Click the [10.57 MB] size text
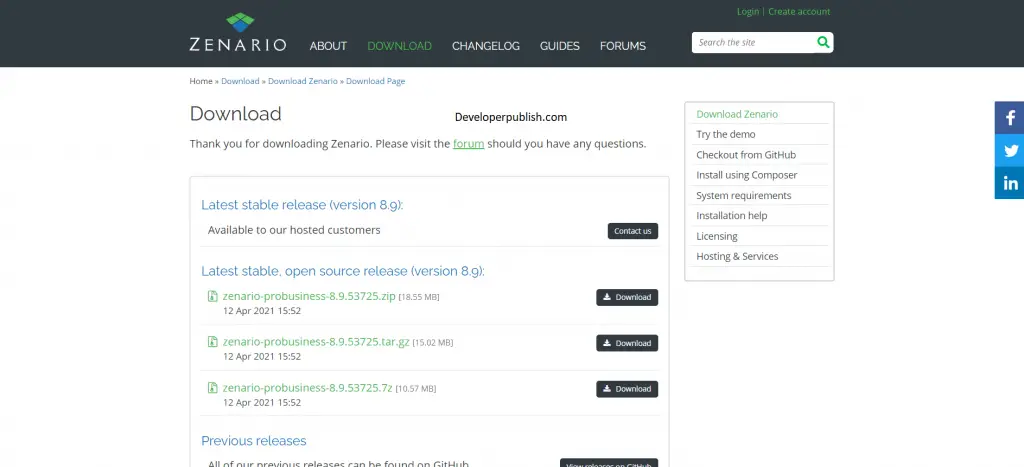Viewport: 1024px width, 467px height. 415,389
